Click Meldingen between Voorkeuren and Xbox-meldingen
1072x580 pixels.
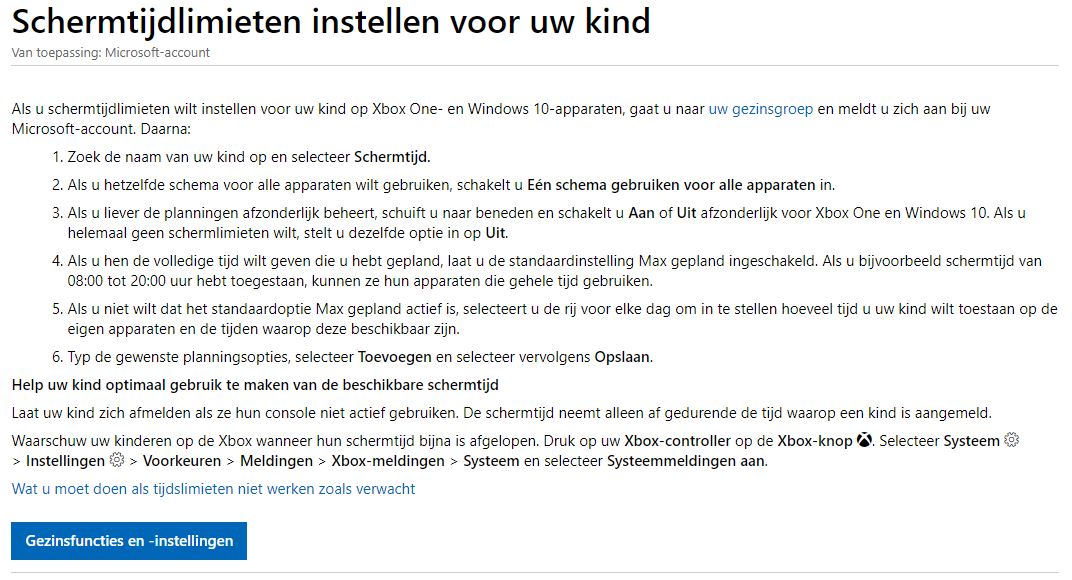[276, 461]
